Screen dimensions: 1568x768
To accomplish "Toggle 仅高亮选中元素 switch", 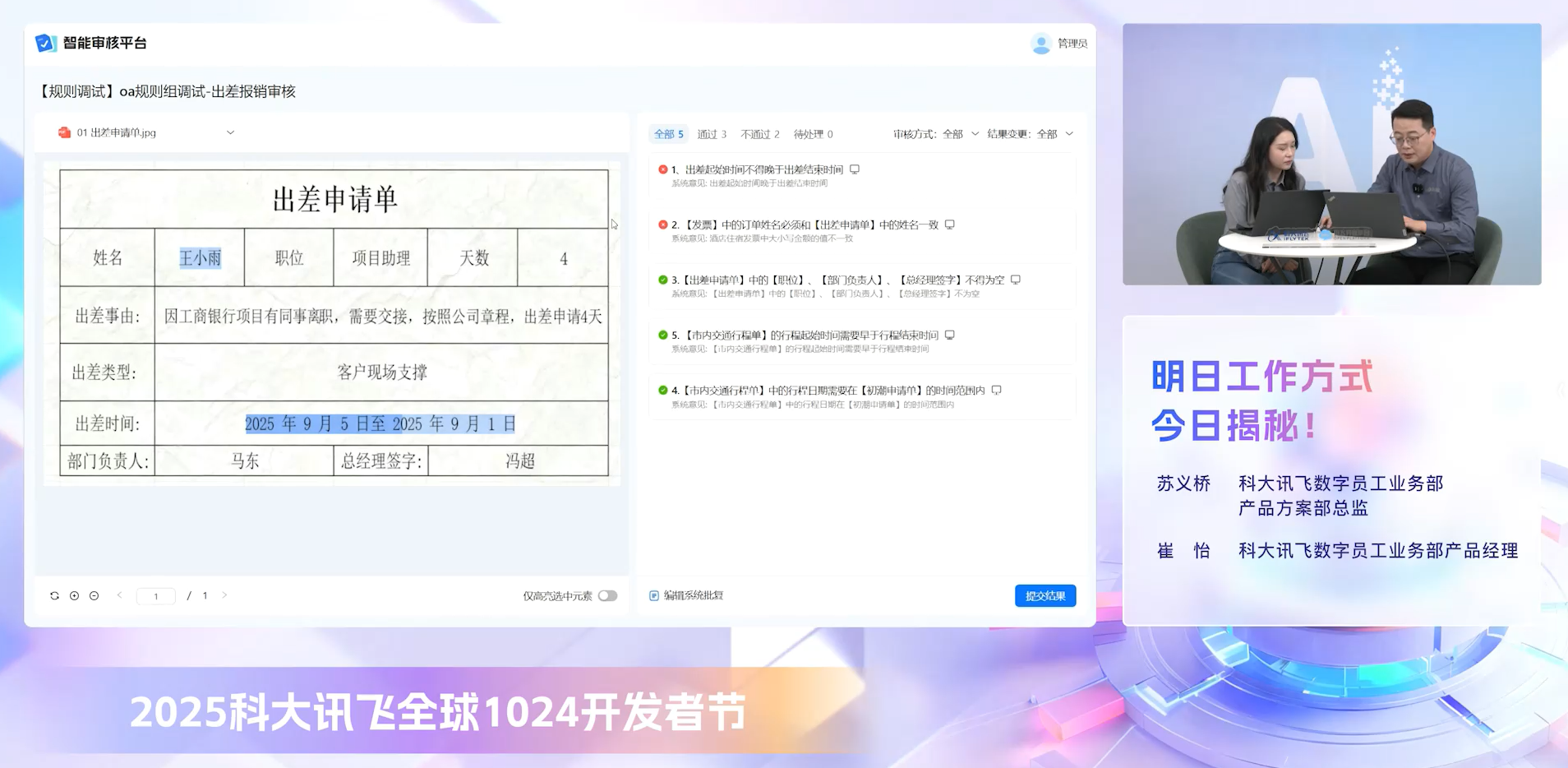I will [x=607, y=595].
